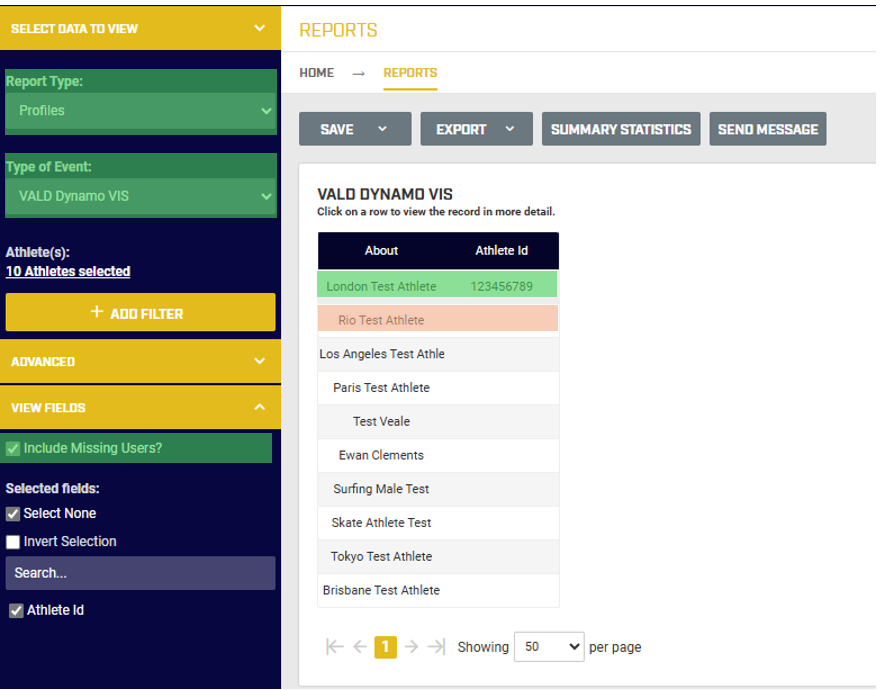Change the per page count dropdown
The image size is (886, 690).
pos(549,646)
